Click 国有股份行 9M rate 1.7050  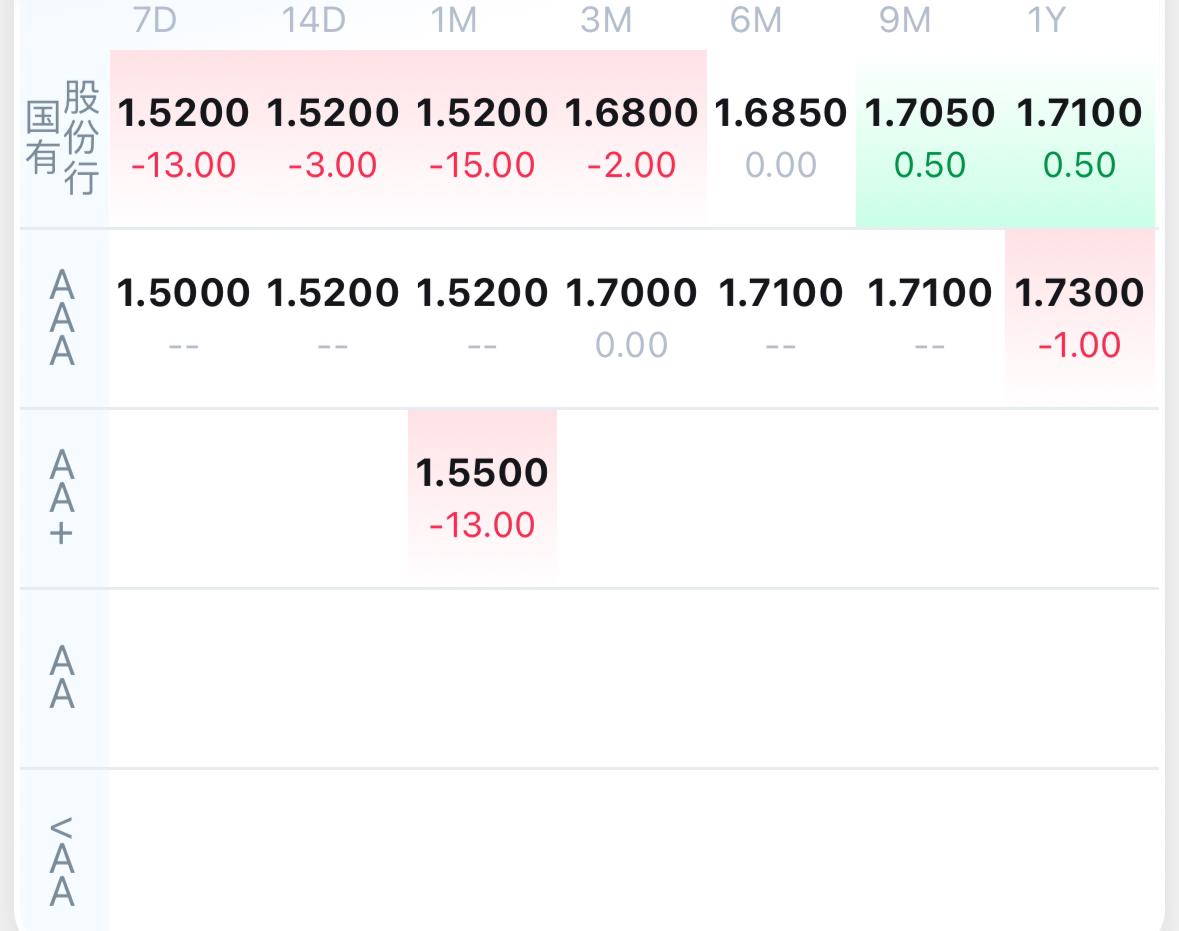click(x=930, y=114)
